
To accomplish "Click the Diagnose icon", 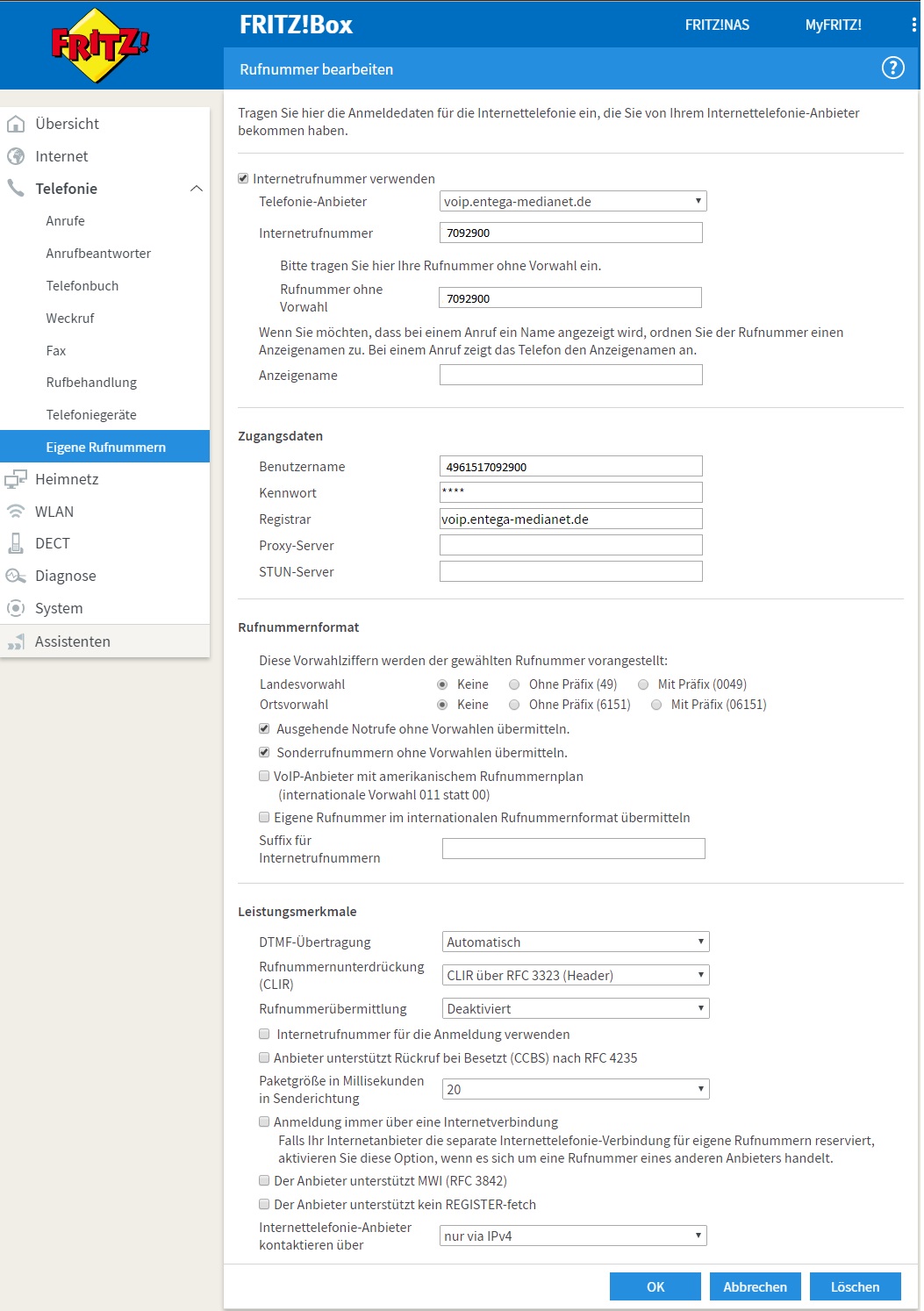I will click(16, 576).
